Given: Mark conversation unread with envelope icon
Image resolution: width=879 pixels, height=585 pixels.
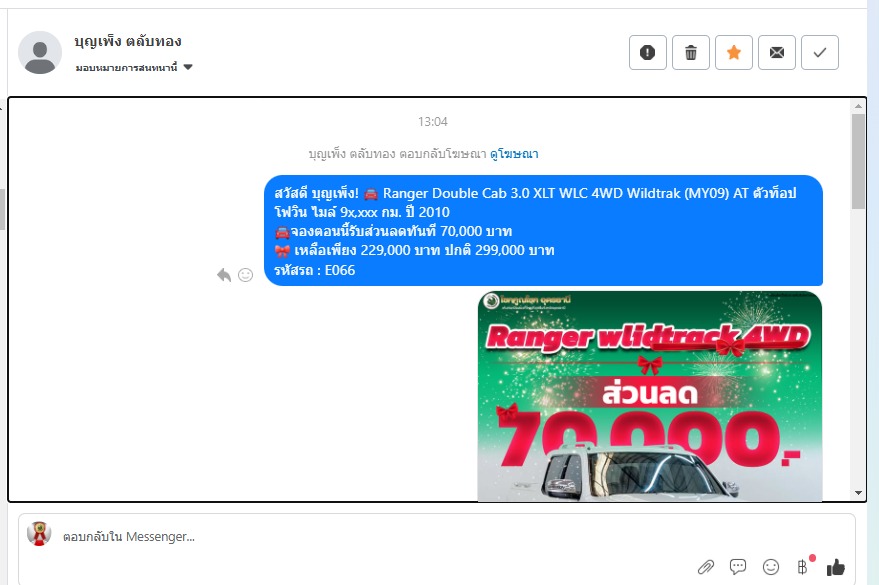Looking at the screenshot, I should [777, 52].
